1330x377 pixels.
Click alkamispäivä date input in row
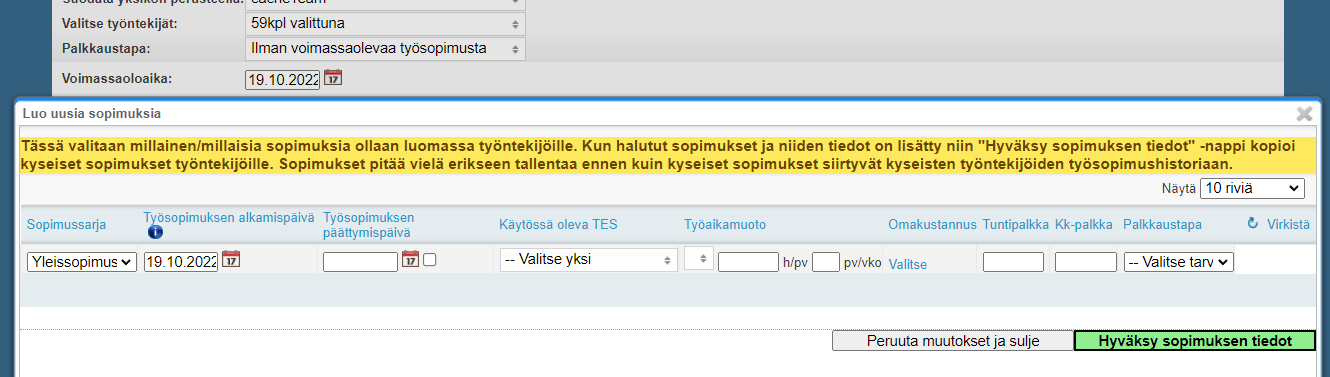(x=181, y=262)
